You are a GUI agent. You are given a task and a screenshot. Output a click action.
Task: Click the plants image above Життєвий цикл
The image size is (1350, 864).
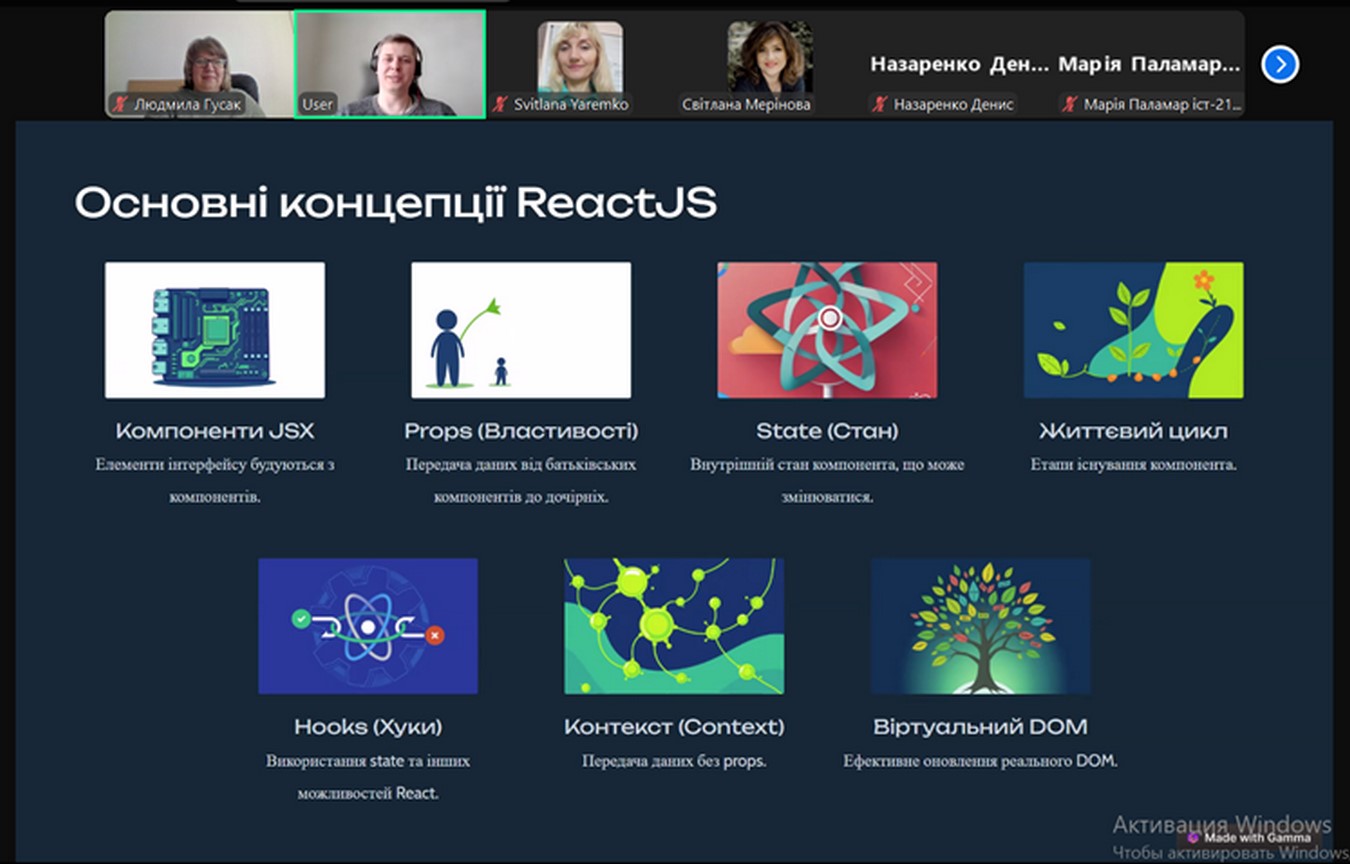pos(1133,330)
